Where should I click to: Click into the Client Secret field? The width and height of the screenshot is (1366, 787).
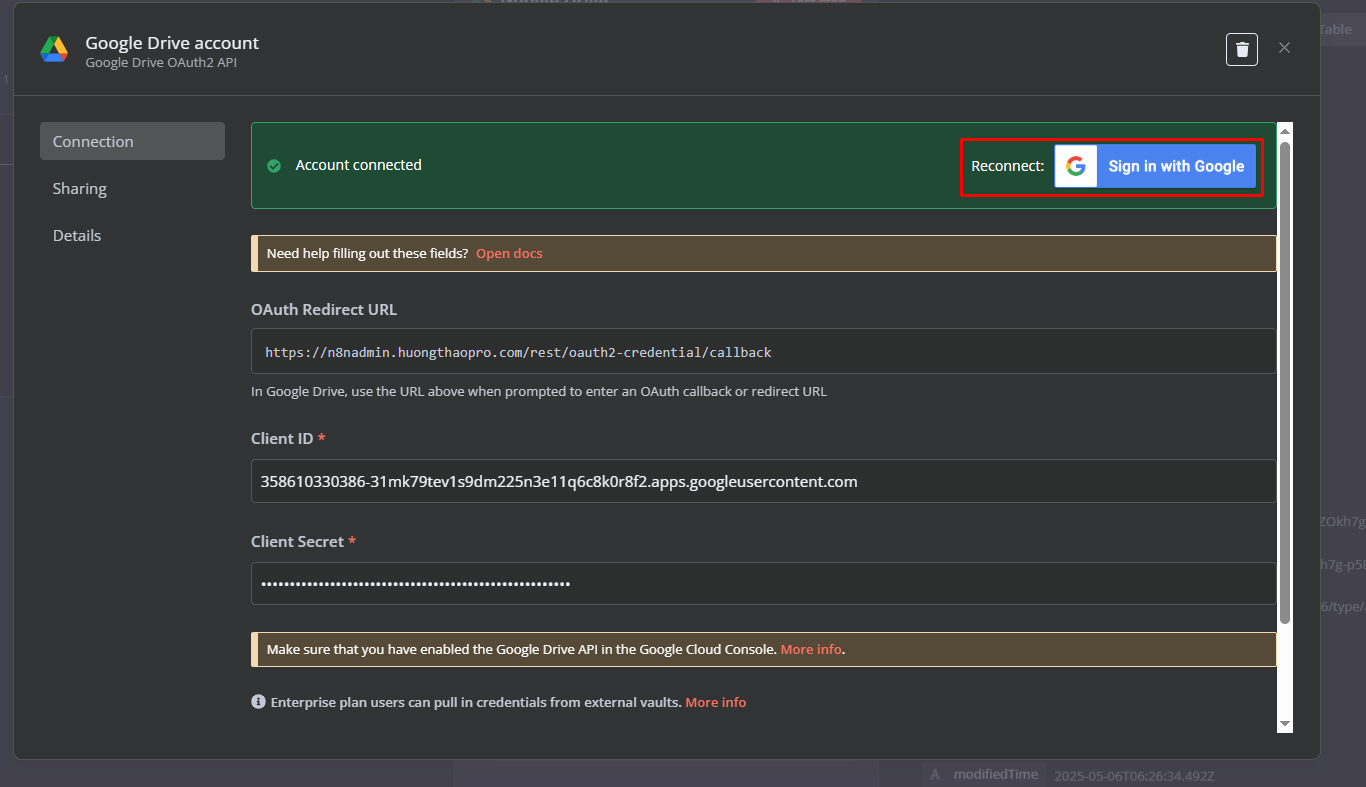coord(763,583)
